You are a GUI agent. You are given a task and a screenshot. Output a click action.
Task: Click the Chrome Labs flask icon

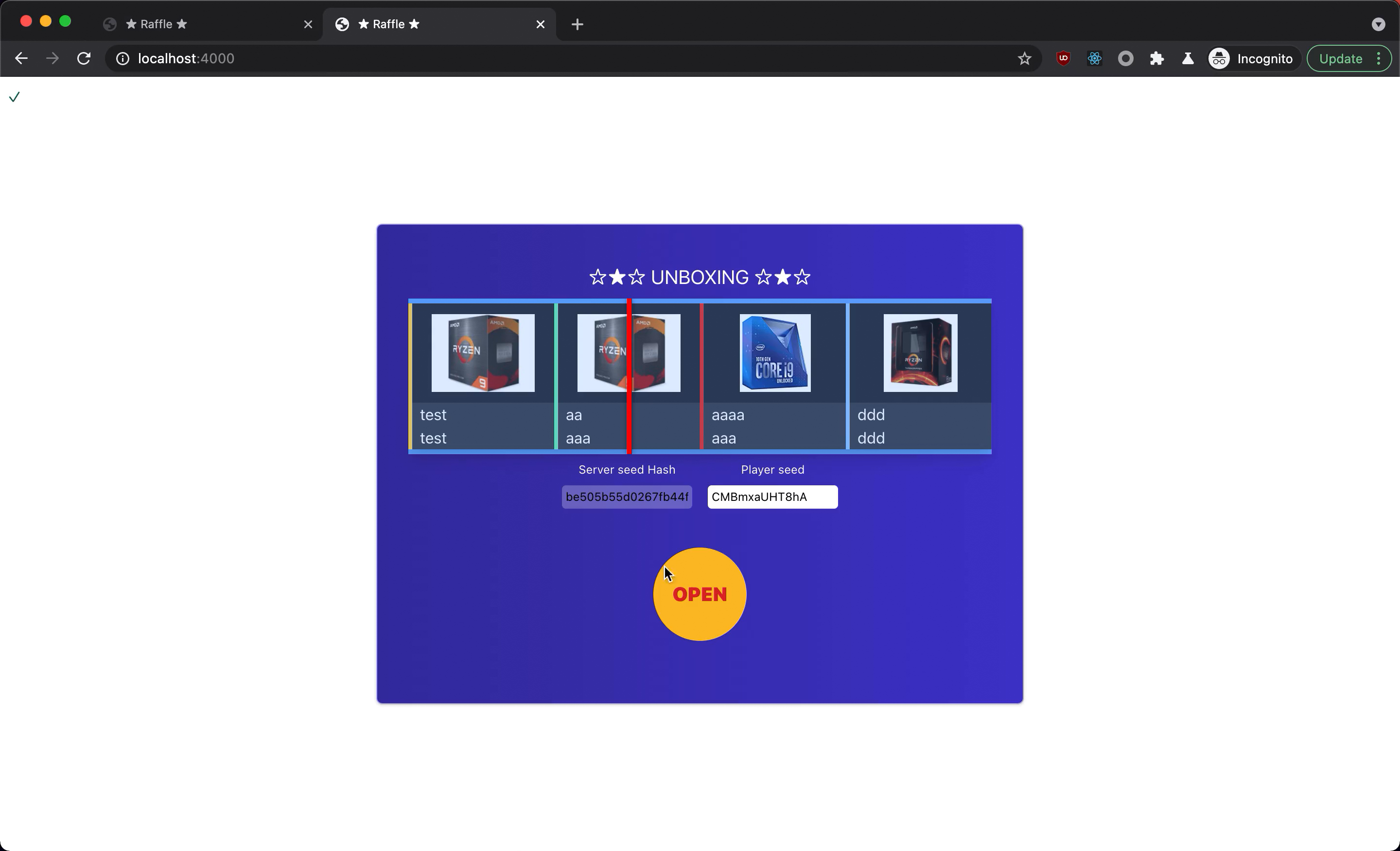(x=1188, y=58)
